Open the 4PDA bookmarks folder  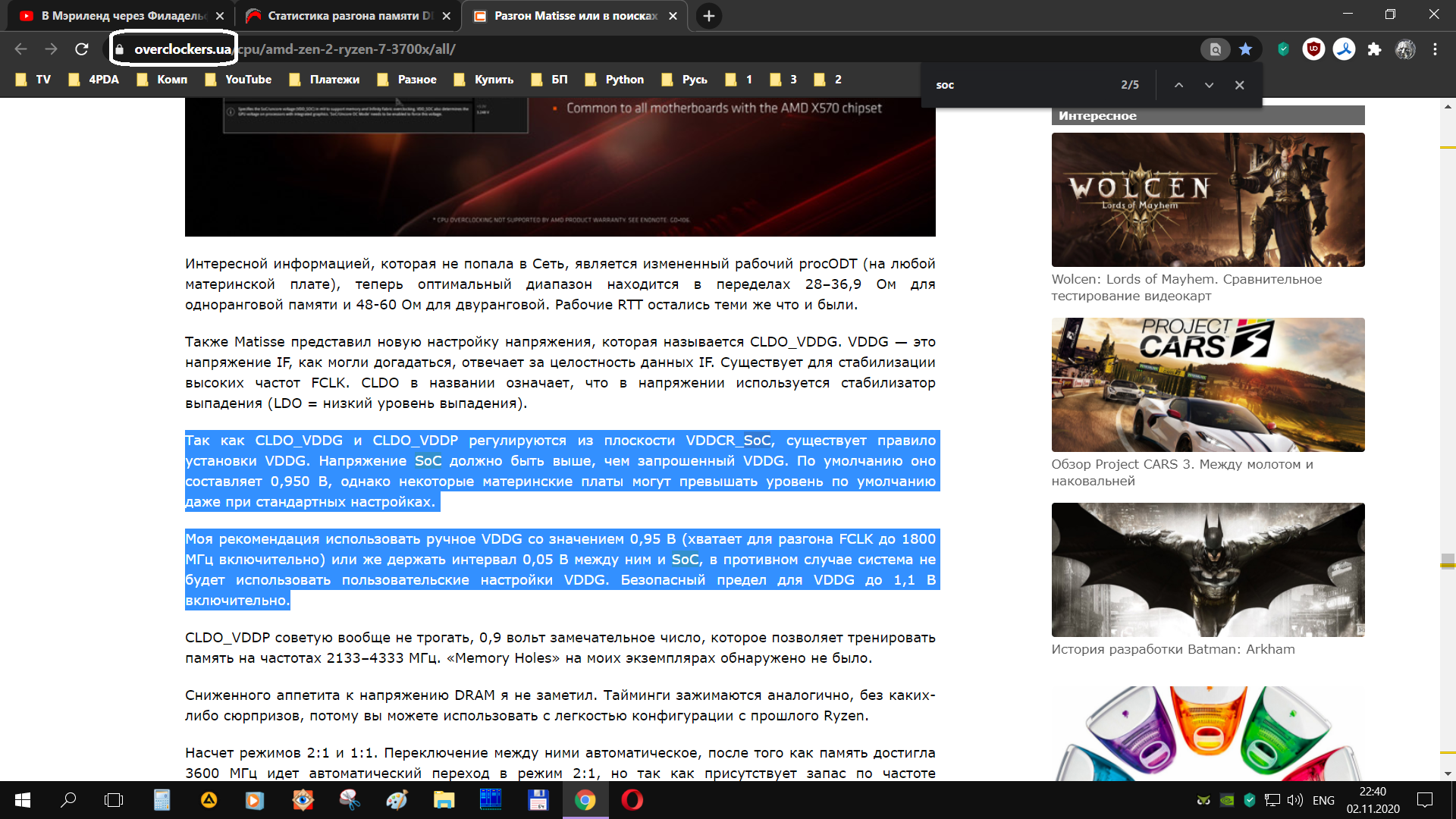94,80
